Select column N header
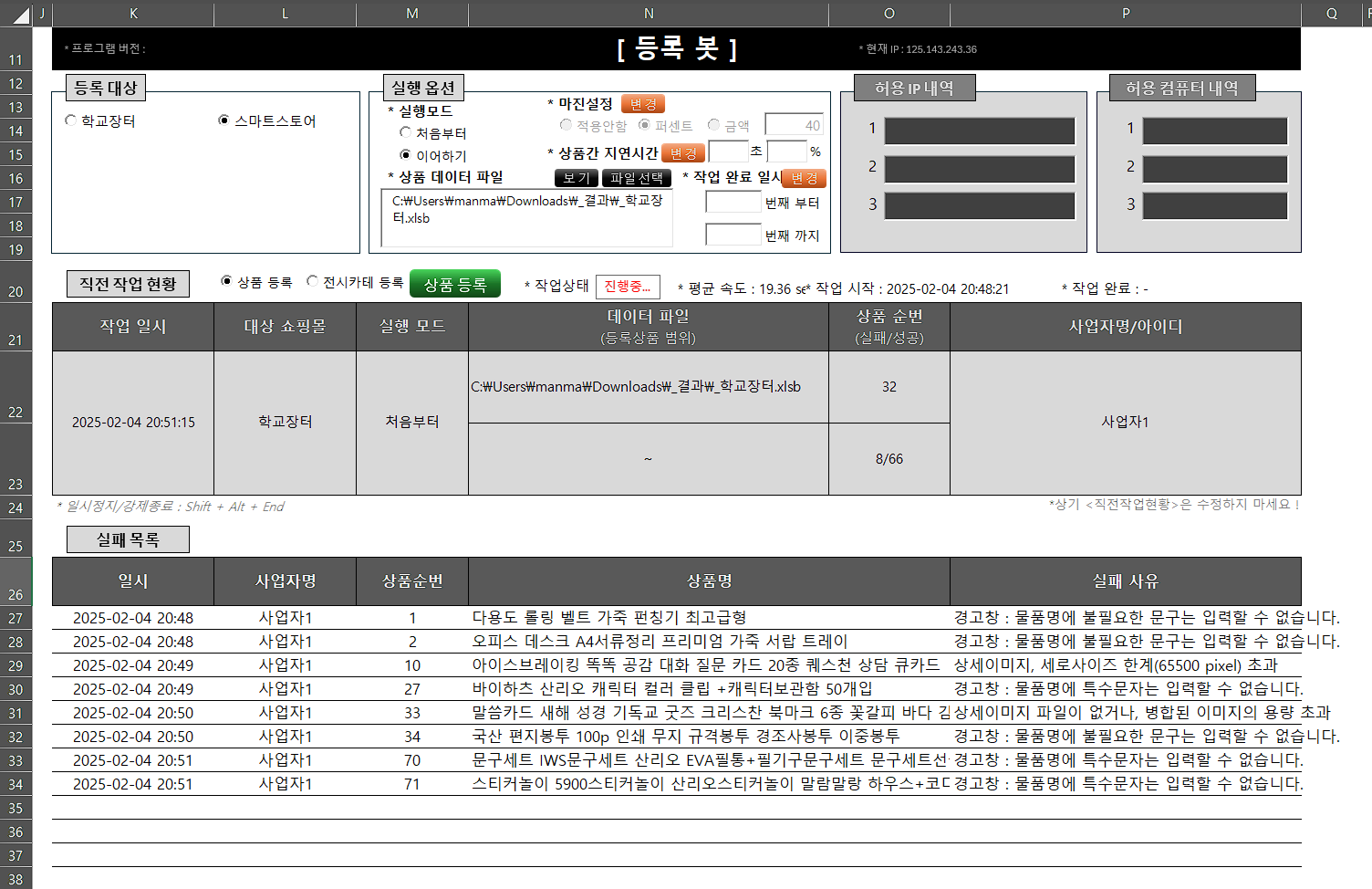The width and height of the screenshot is (1372, 889). point(649,14)
